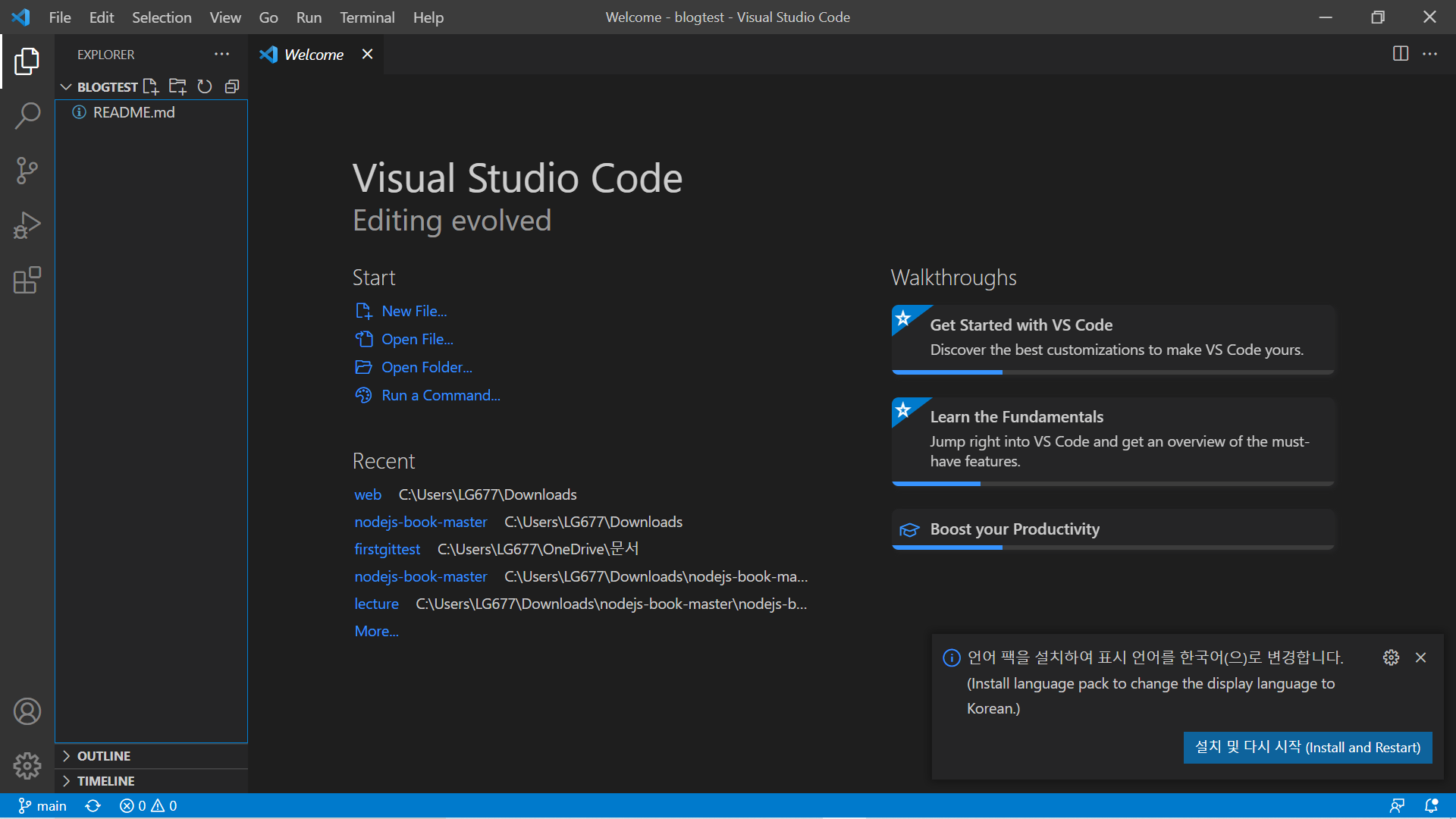Click progress bar under Get Started walkthrough
1456x819 pixels.
coord(1112,372)
